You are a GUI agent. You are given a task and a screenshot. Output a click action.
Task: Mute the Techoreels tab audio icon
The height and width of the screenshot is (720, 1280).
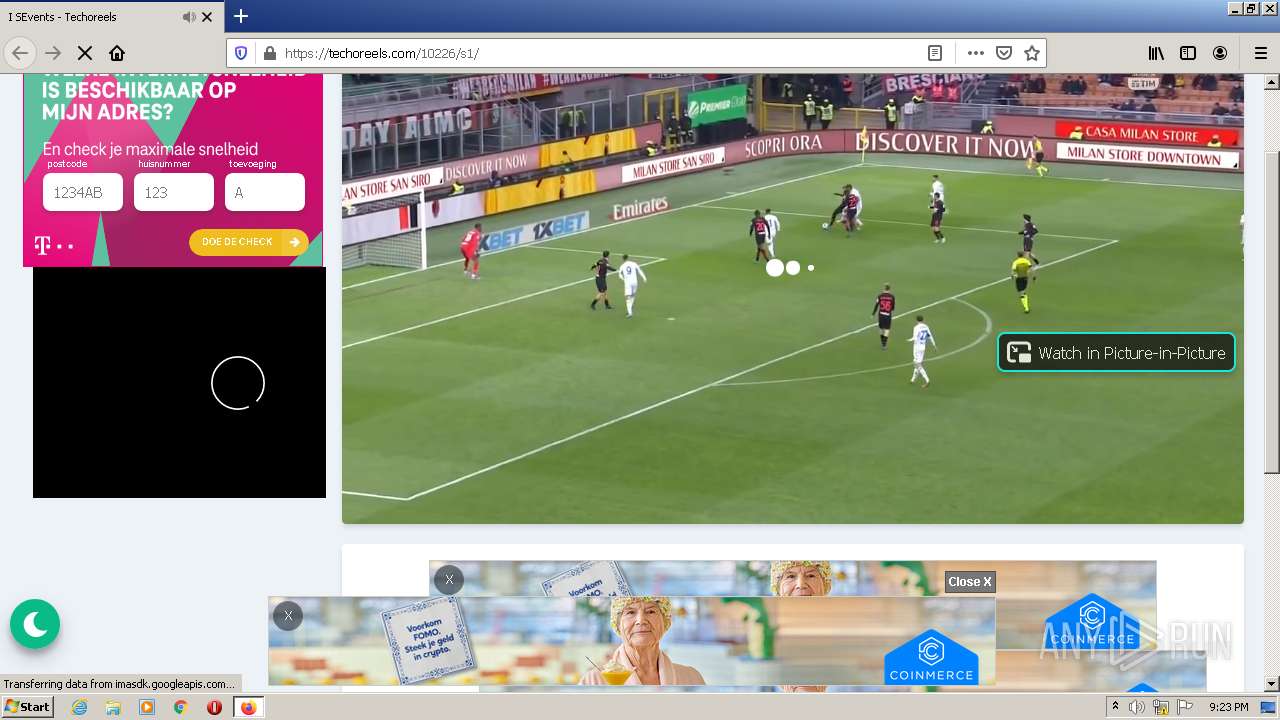[x=189, y=17]
